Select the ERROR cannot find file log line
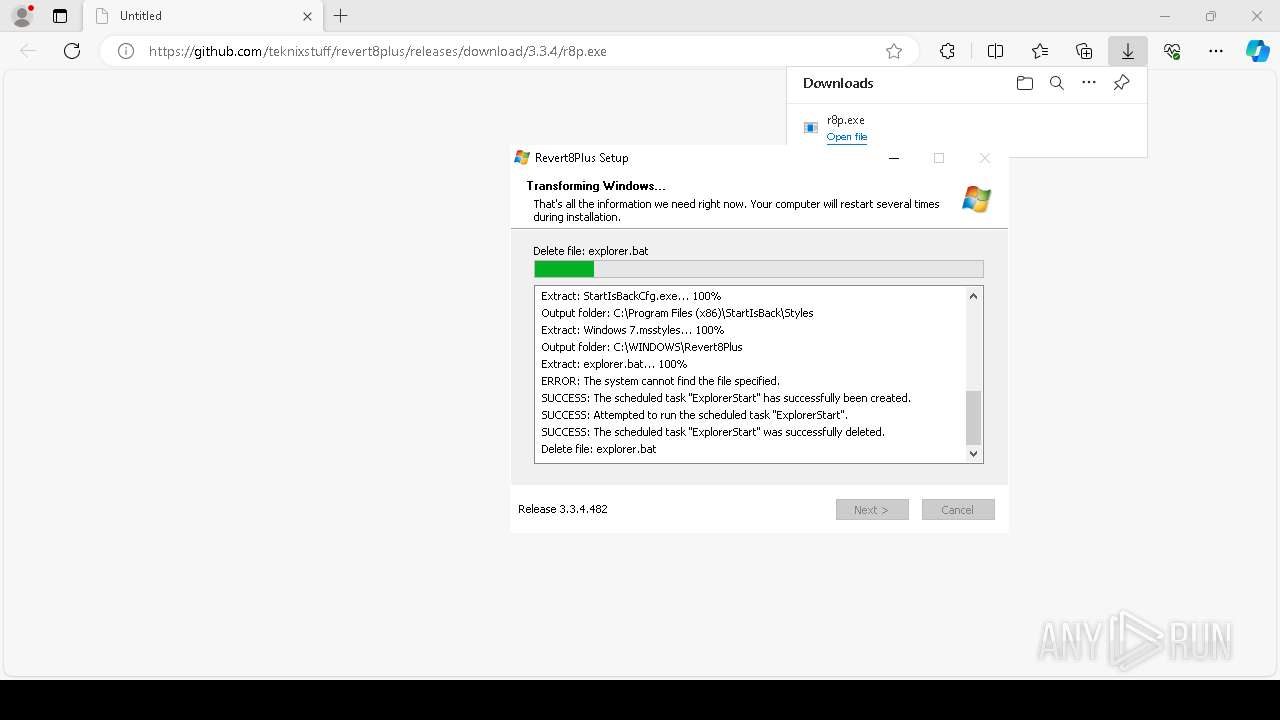Image resolution: width=1280 pixels, height=720 pixels. point(660,381)
